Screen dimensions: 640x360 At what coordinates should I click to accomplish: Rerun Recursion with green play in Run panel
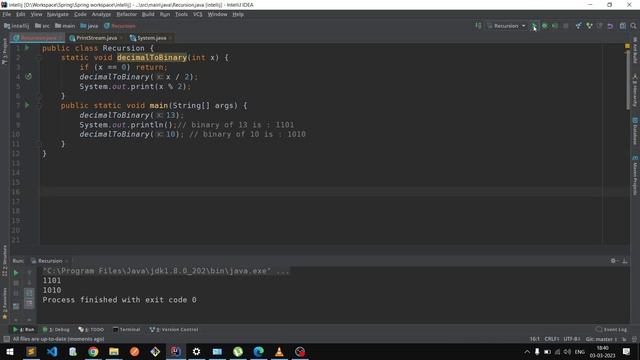pos(16,273)
